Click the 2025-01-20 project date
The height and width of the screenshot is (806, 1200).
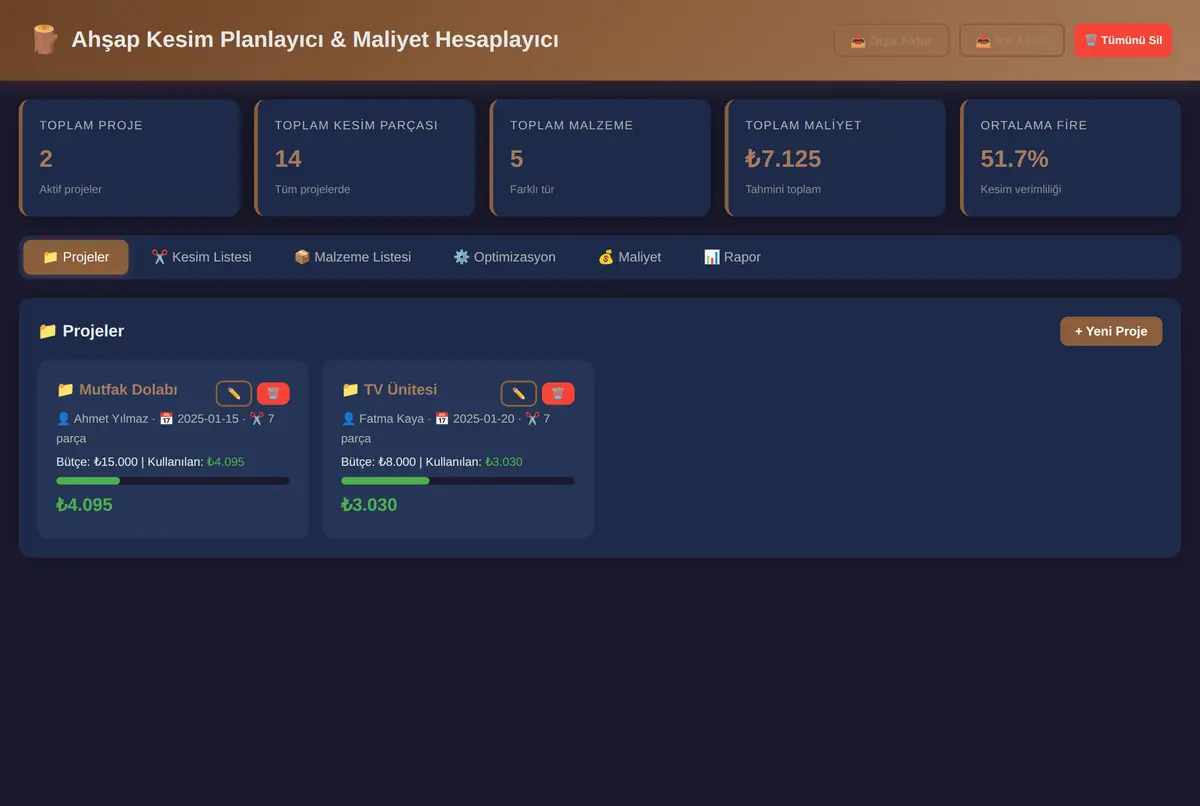483,419
